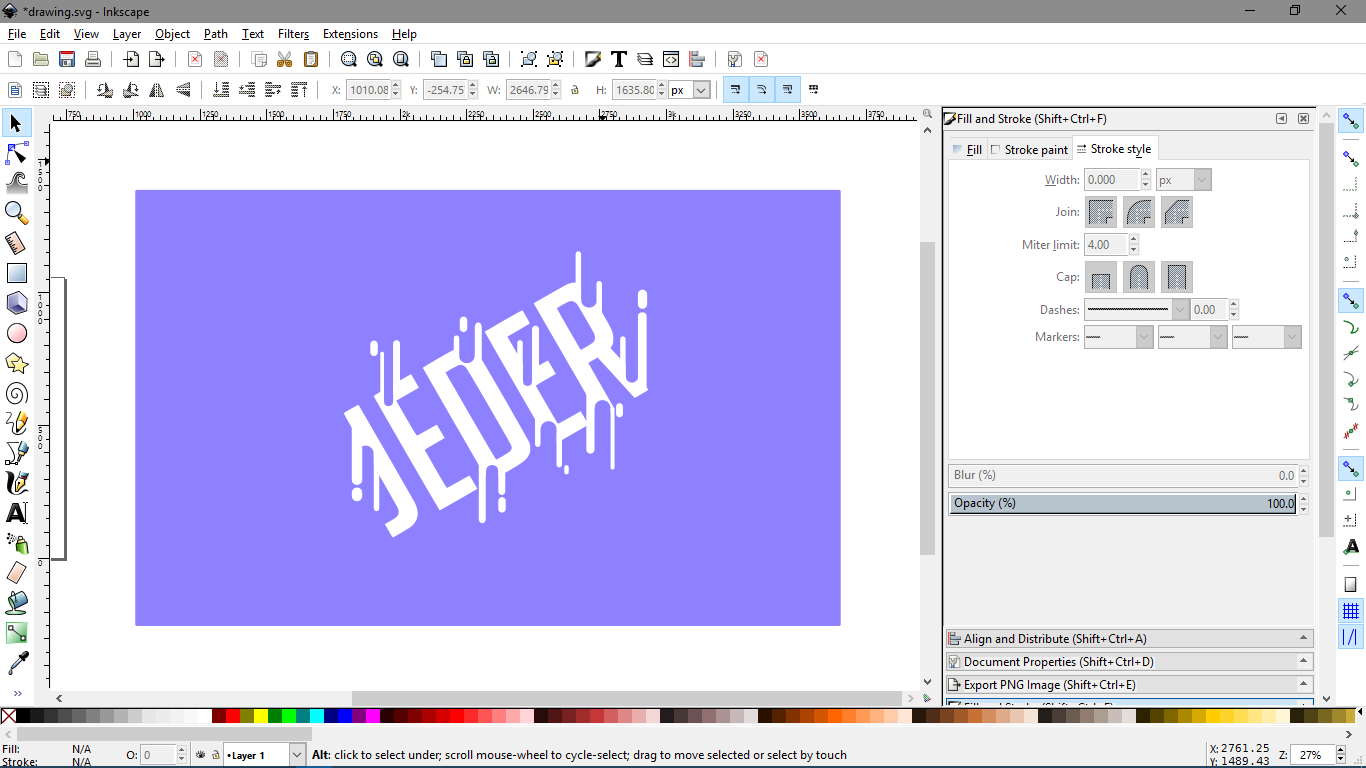1366x768 pixels.
Task: Toggle move gradients with objects
Action: click(x=788, y=90)
